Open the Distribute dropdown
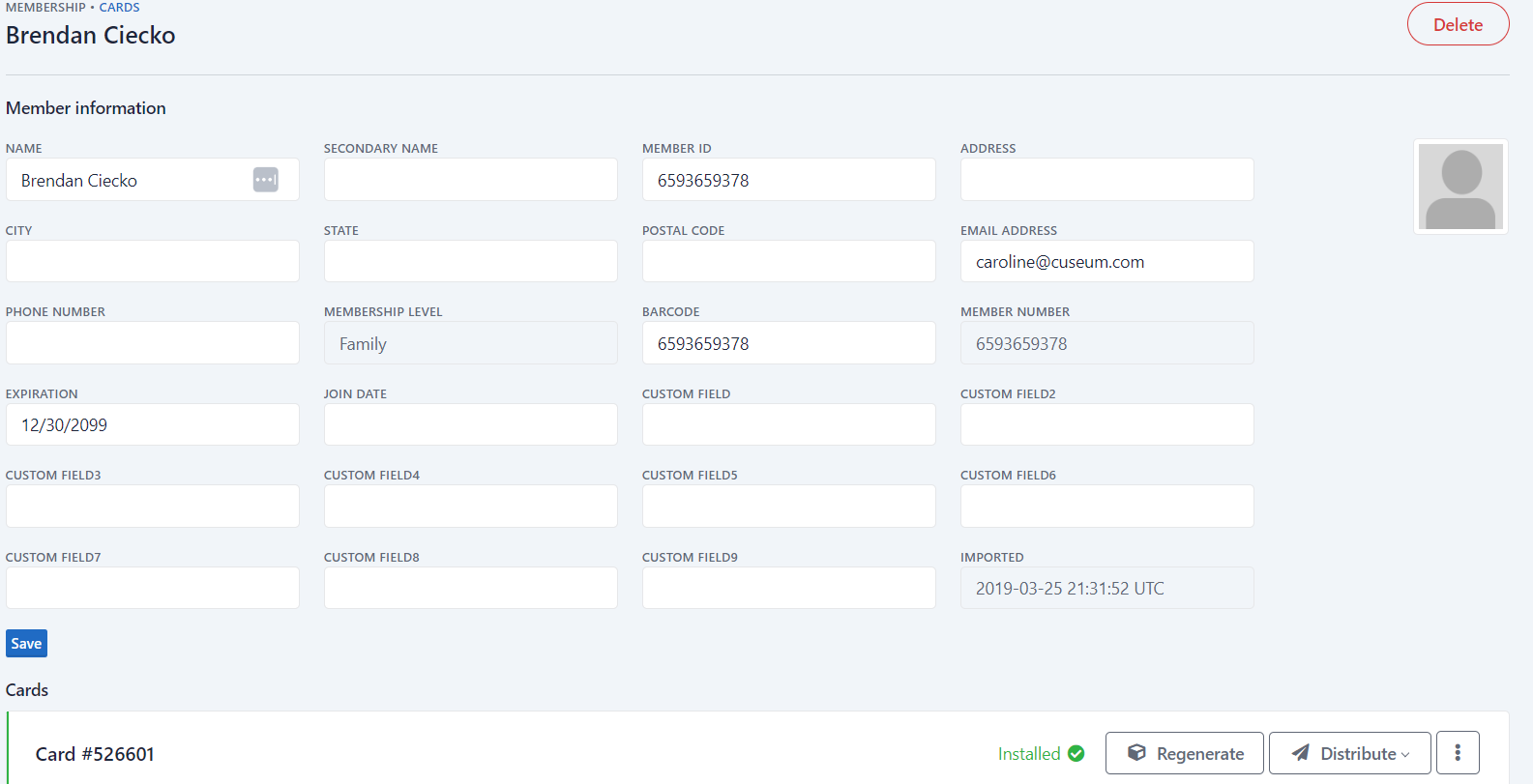This screenshot has width=1533, height=784. click(1349, 753)
